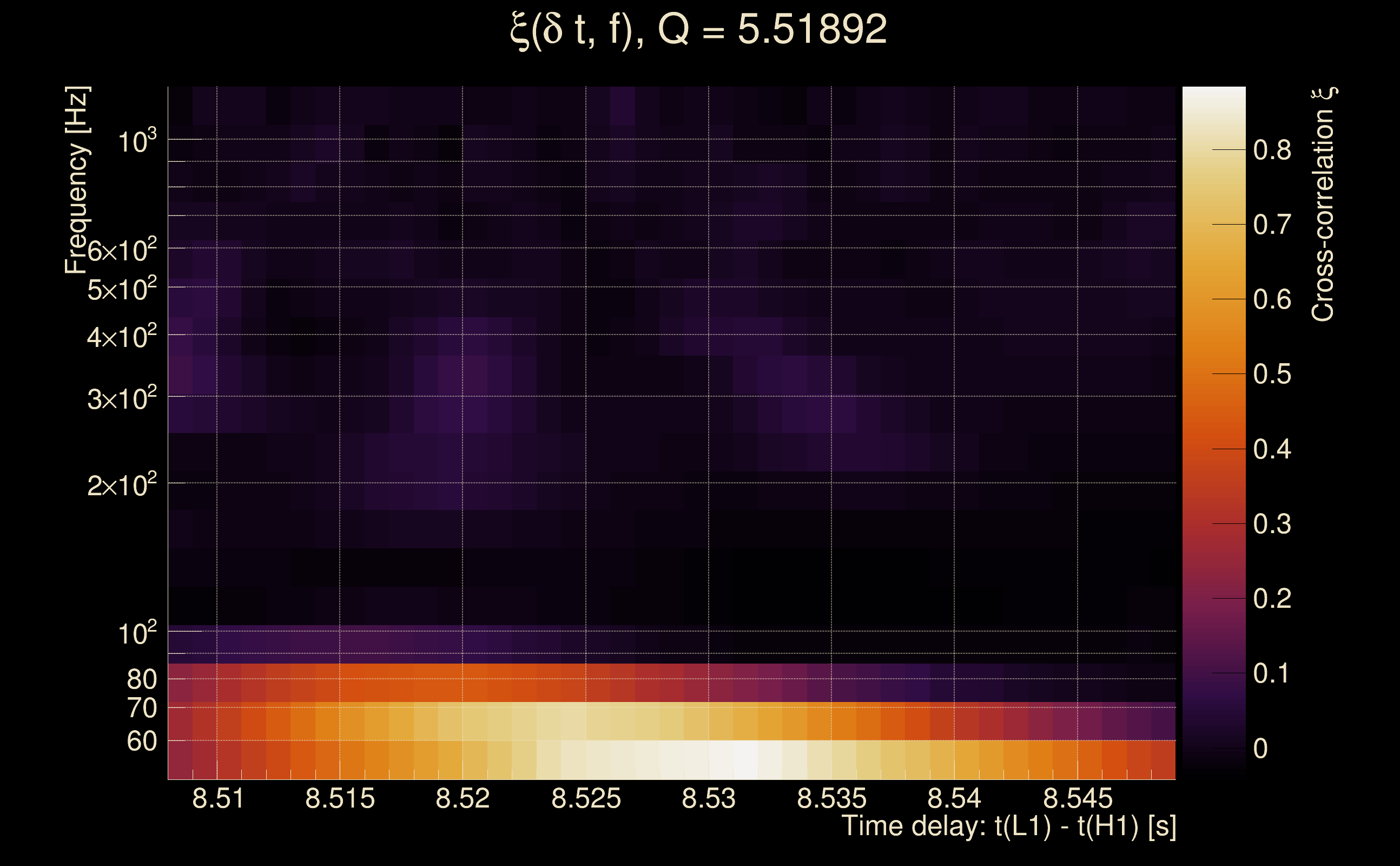Image resolution: width=1400 pixels, height=866 pixels.
Task: Click the 80 Hz tick label
Action: (141, 679)
